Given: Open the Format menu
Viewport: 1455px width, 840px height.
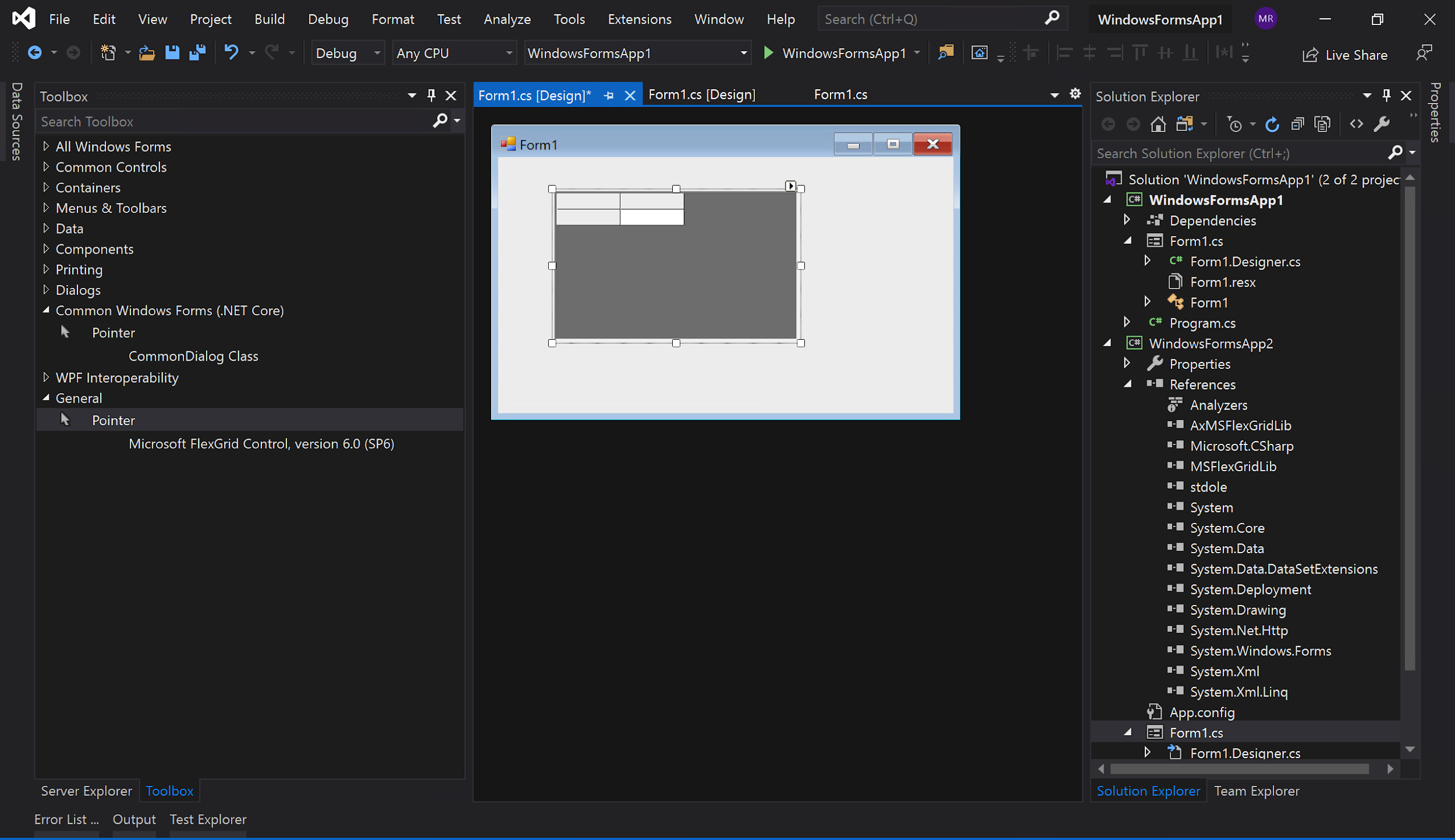Looking at the screenshot, I should (393, 19).
